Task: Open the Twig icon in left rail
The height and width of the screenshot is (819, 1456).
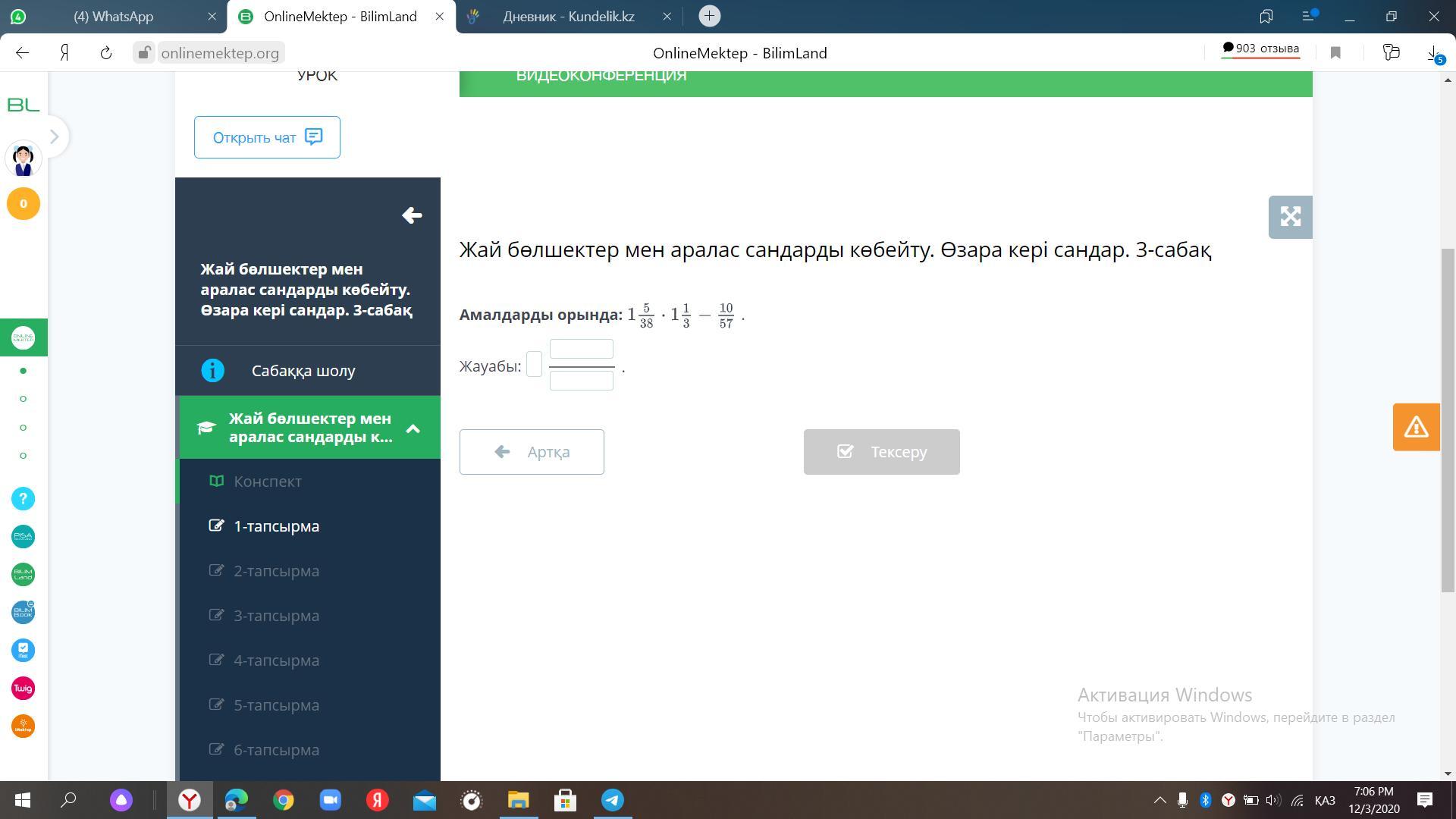Action: pos(23,689)
